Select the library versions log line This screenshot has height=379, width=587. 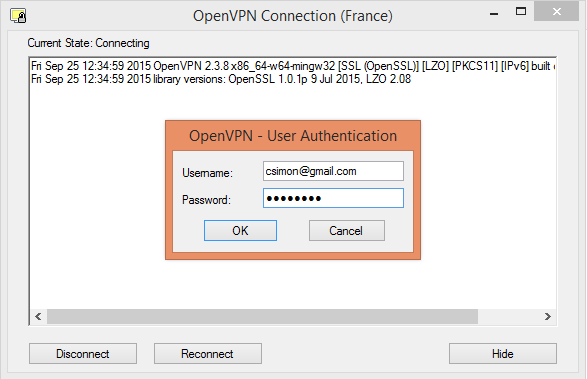[x=221, y=79]
